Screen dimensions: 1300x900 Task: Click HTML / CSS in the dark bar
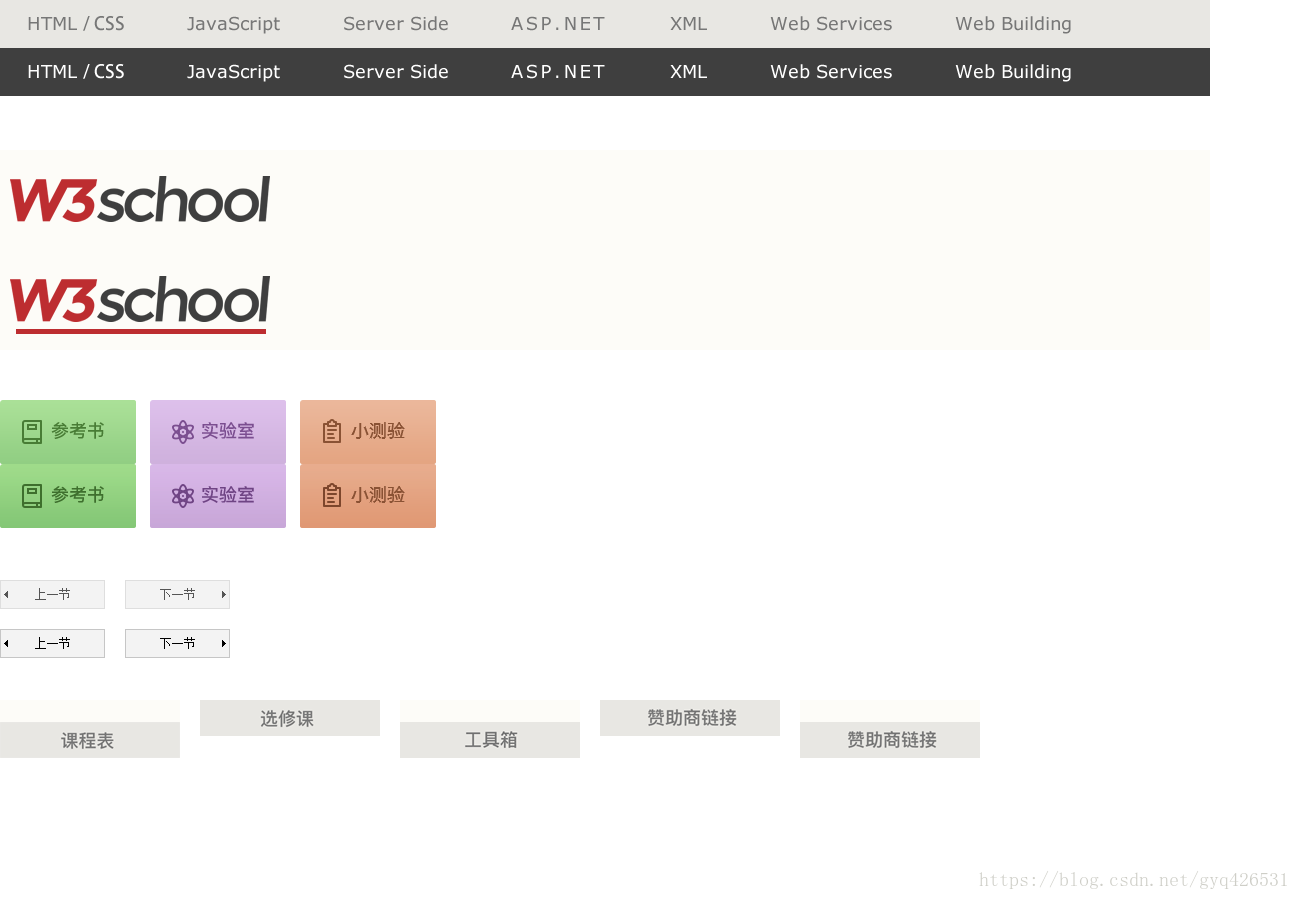pos(76,72)
